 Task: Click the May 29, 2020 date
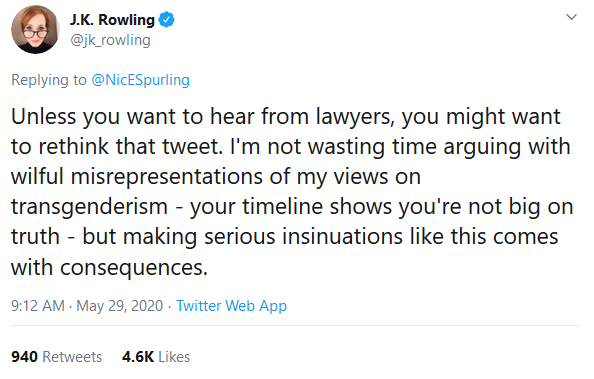(x=120, y=306)
